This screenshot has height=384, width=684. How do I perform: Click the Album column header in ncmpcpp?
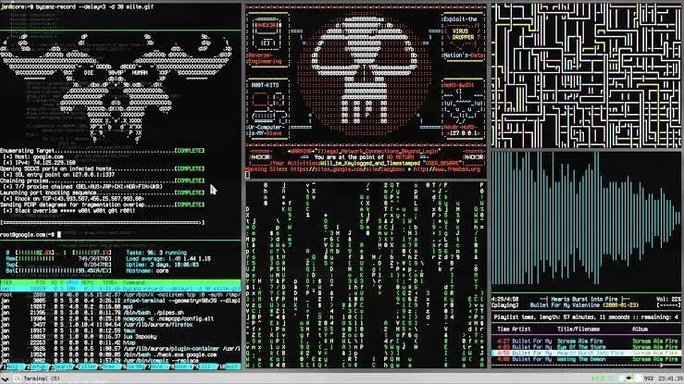click(x=641, y=329)
